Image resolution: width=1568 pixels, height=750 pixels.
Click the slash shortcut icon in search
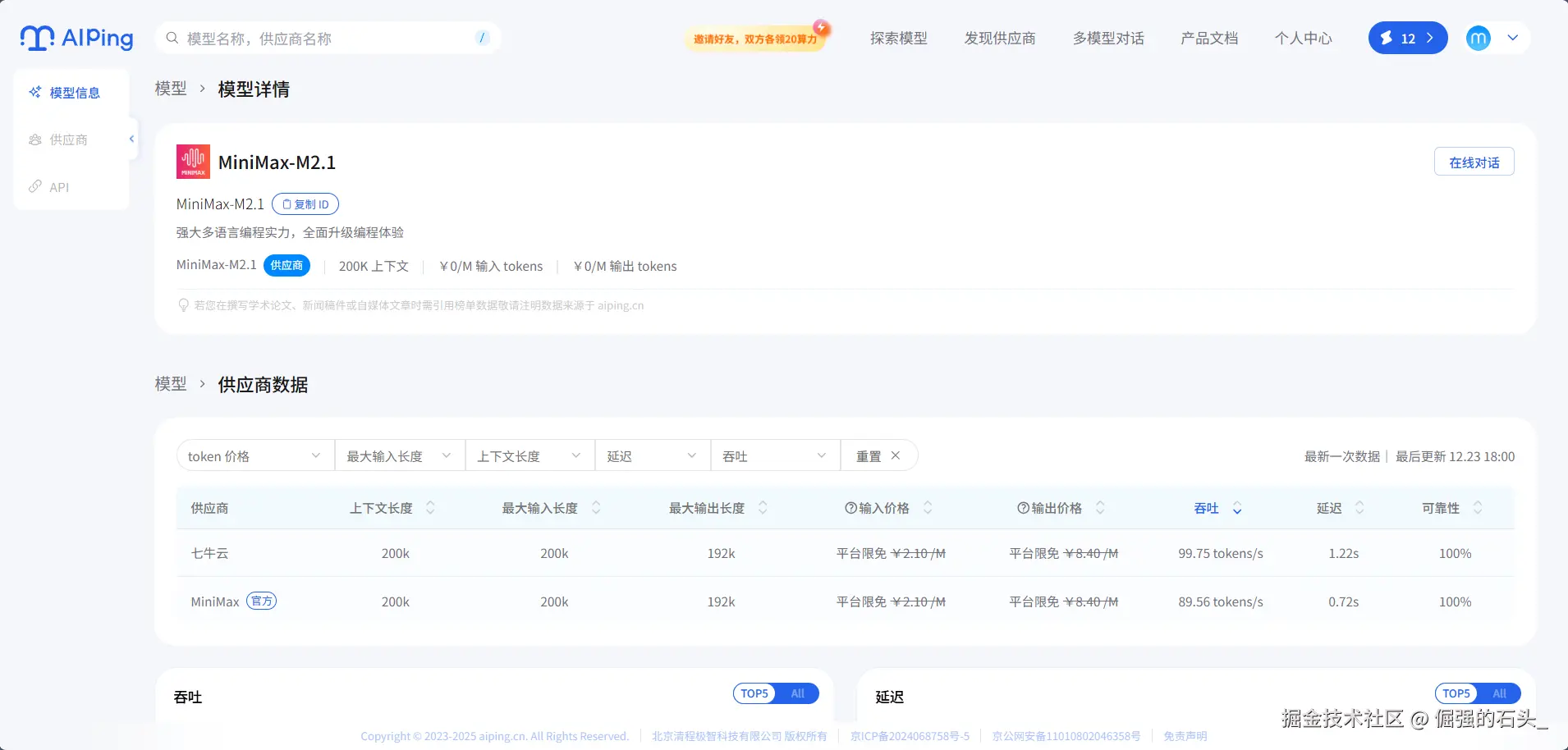point(482,38)
